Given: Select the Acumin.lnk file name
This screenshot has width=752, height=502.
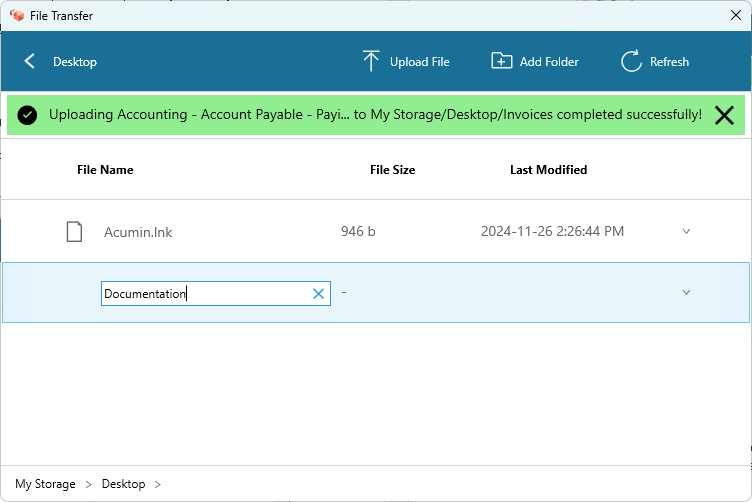Looking at the screenshot, I should [138, 232].
